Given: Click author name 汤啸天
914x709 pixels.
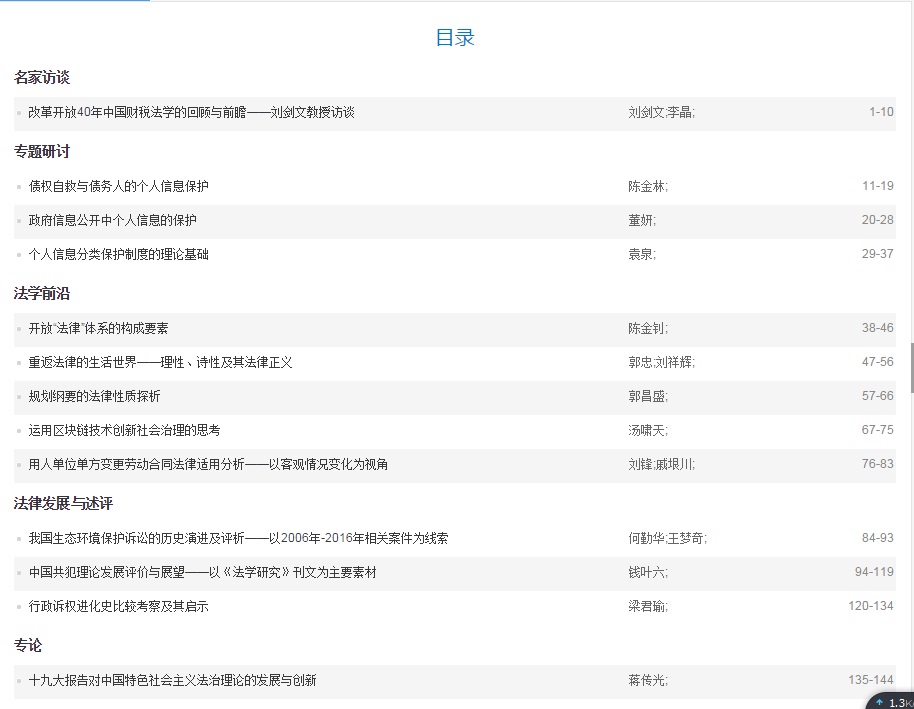Looking at the screenshot, I should tap(646, 431).
